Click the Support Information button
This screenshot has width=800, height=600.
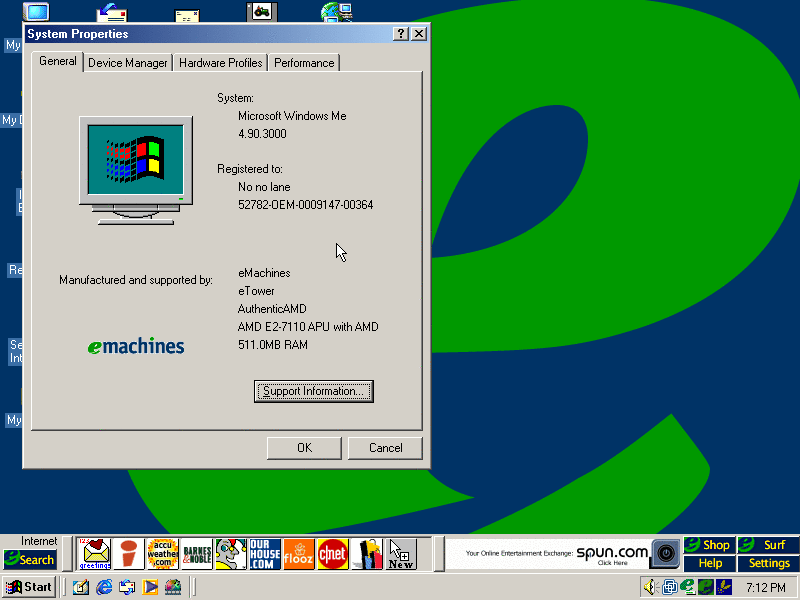tap(313, 391)
